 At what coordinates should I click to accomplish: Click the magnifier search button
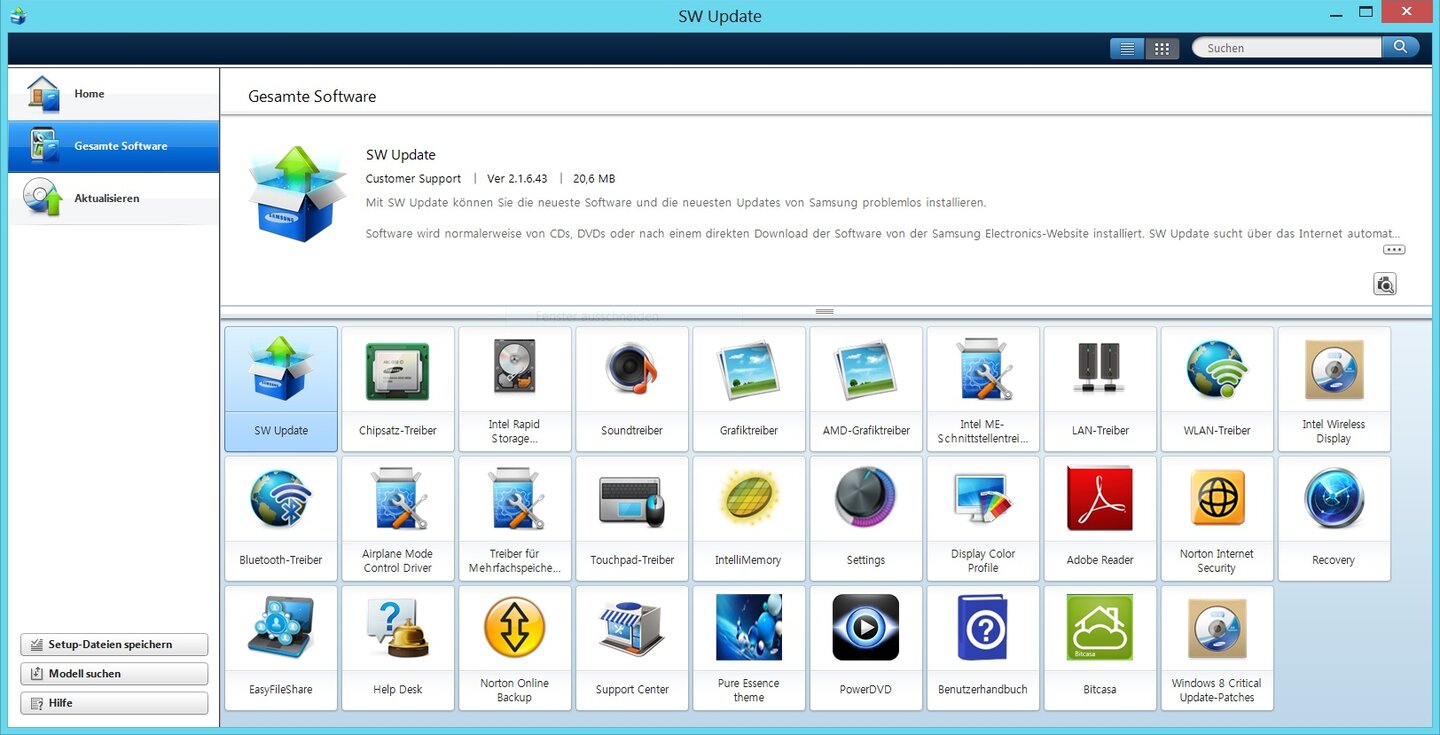1400,47
